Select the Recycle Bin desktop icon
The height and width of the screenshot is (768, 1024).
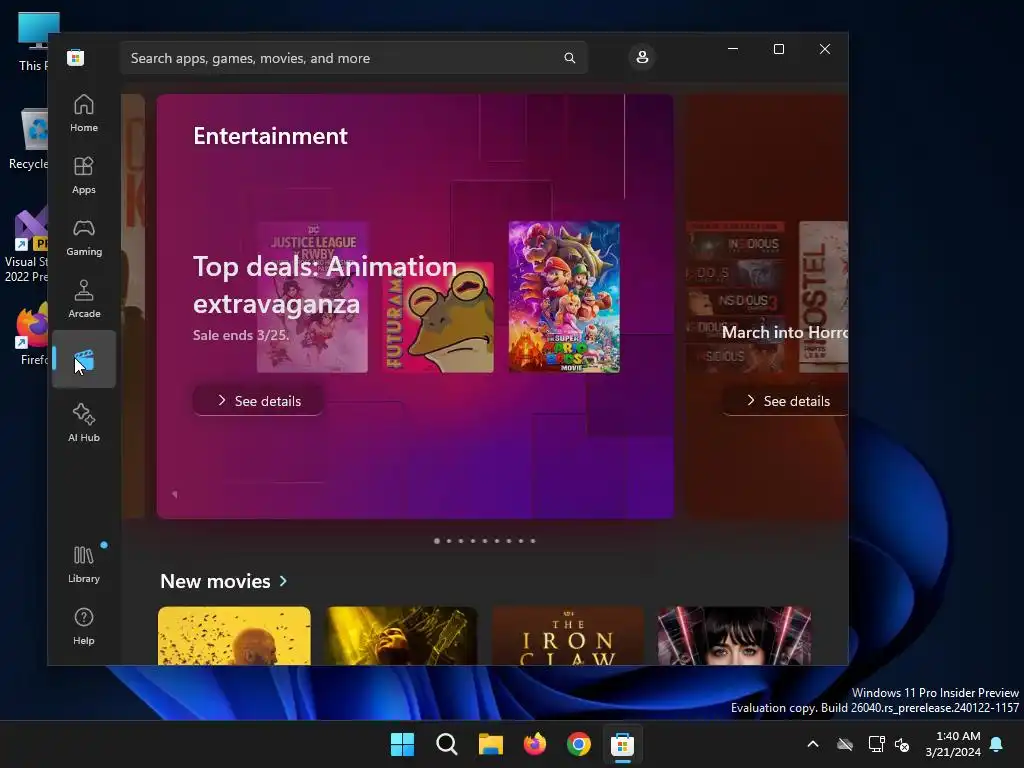pyautogui.click(x=28, y=138)
